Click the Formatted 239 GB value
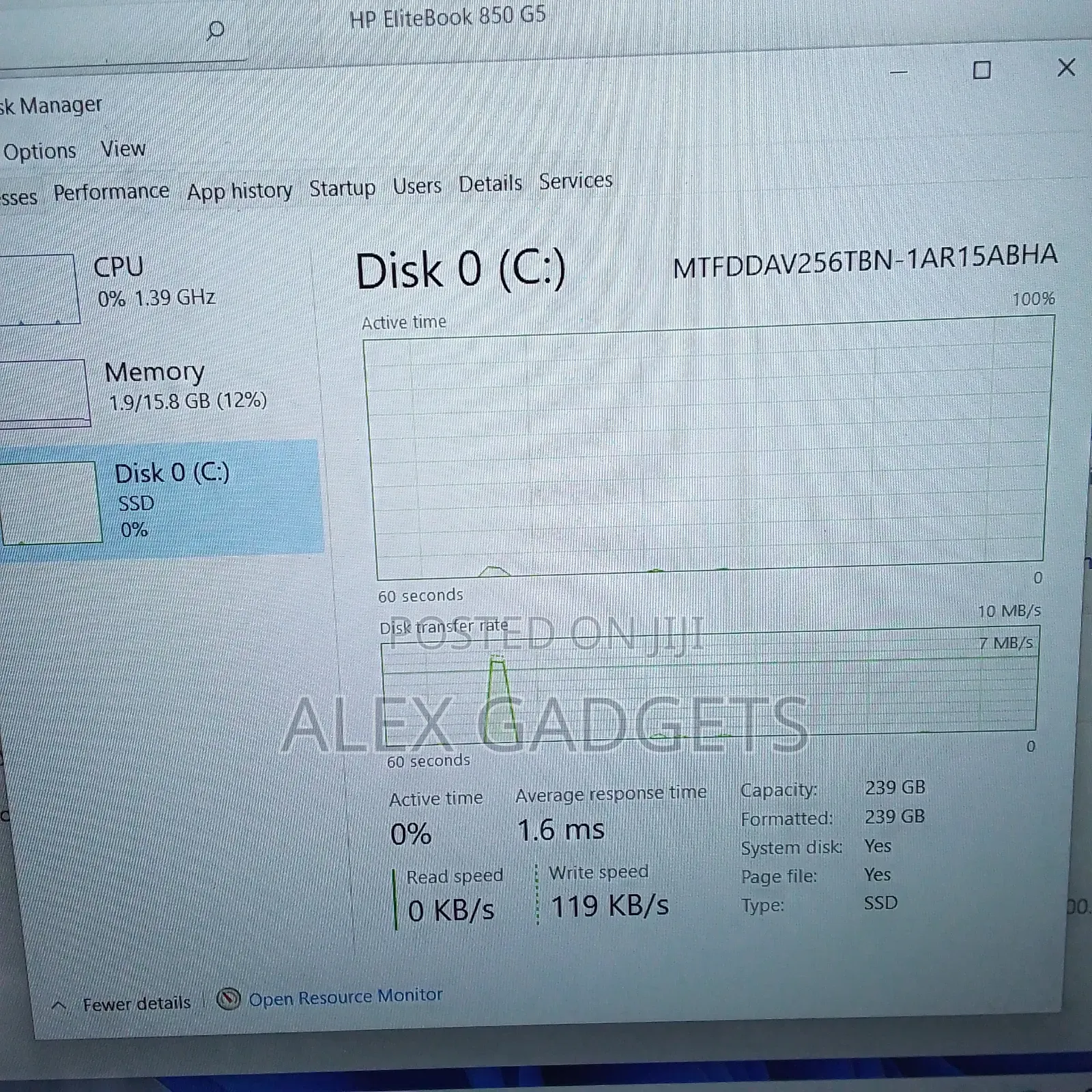This screenshot has width=1092, height=1092. [x=895, y=816]
